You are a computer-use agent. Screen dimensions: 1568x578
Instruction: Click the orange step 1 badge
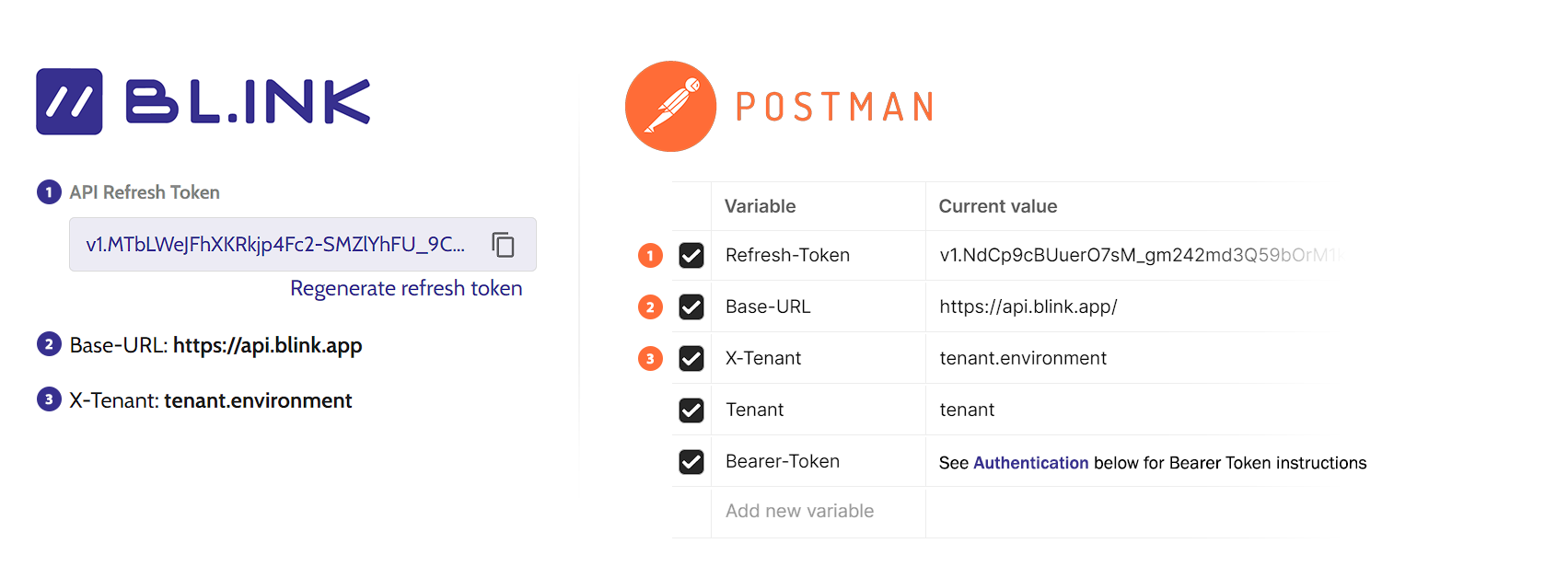tap(650, 256)
